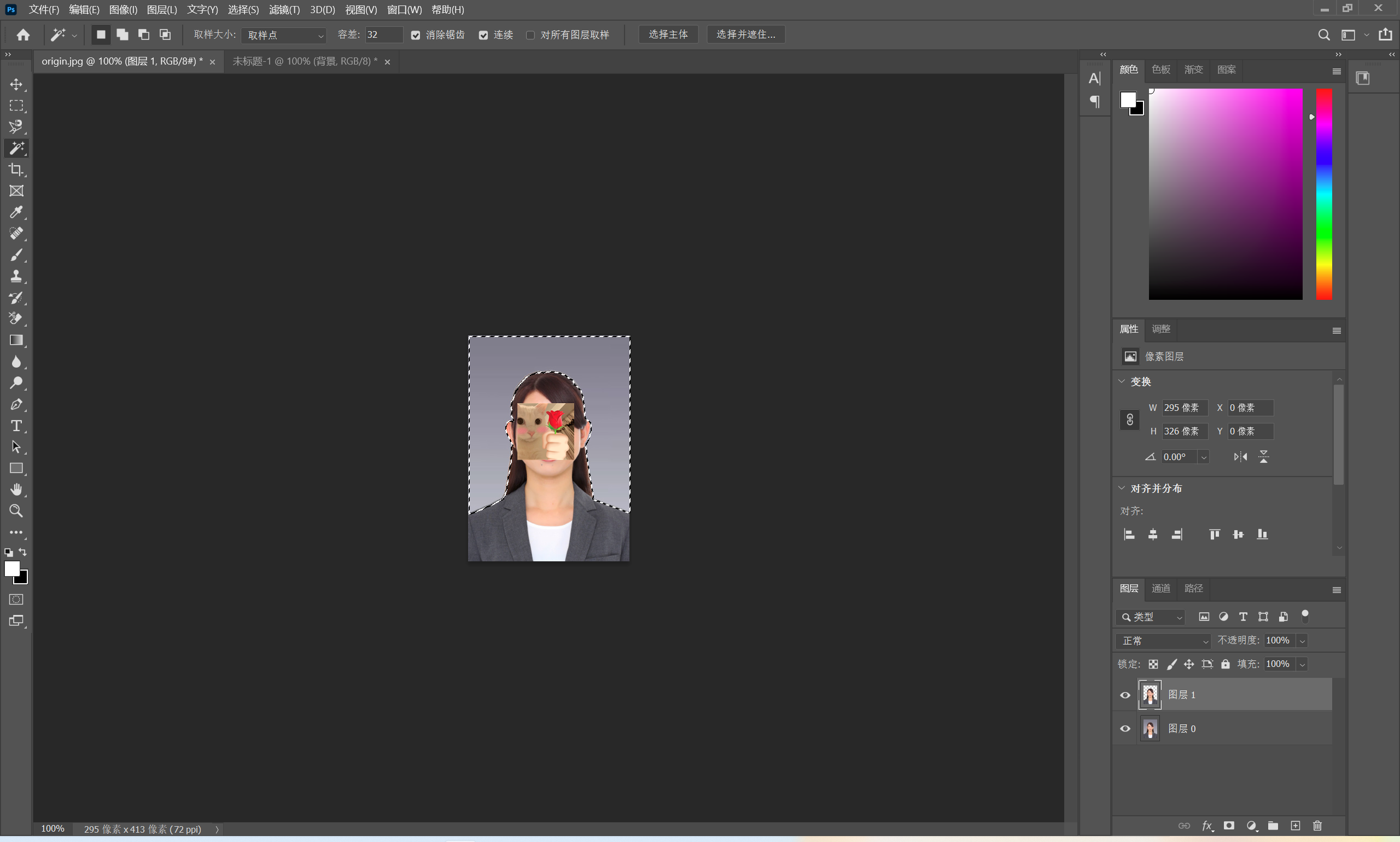
Task: Click the 选择主体 select subject button
Action: coord(668,34)
